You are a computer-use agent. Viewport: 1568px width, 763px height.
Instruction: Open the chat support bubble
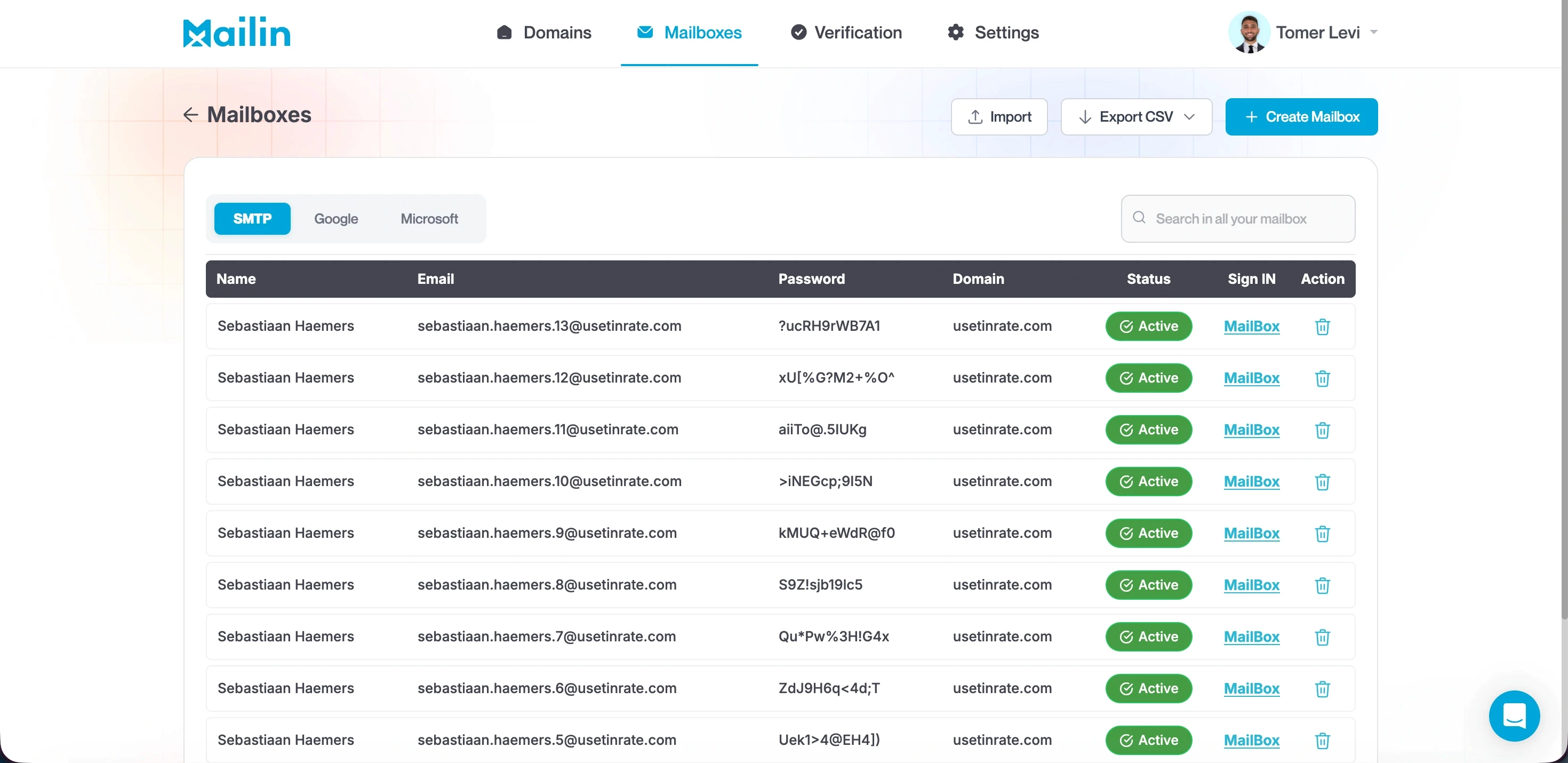coord(1514,715)
